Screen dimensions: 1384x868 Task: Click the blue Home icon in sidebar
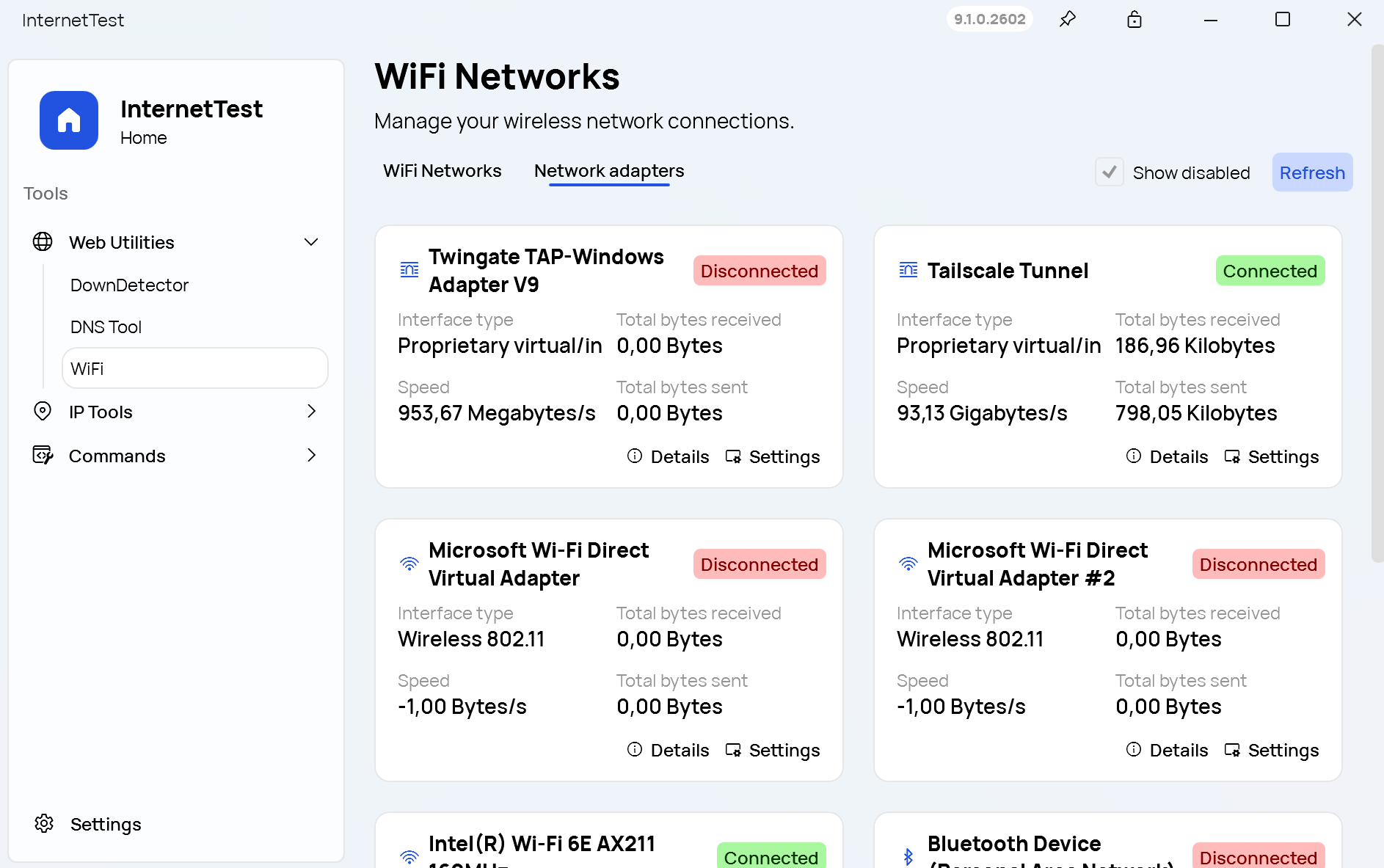(x=69, y=120)
